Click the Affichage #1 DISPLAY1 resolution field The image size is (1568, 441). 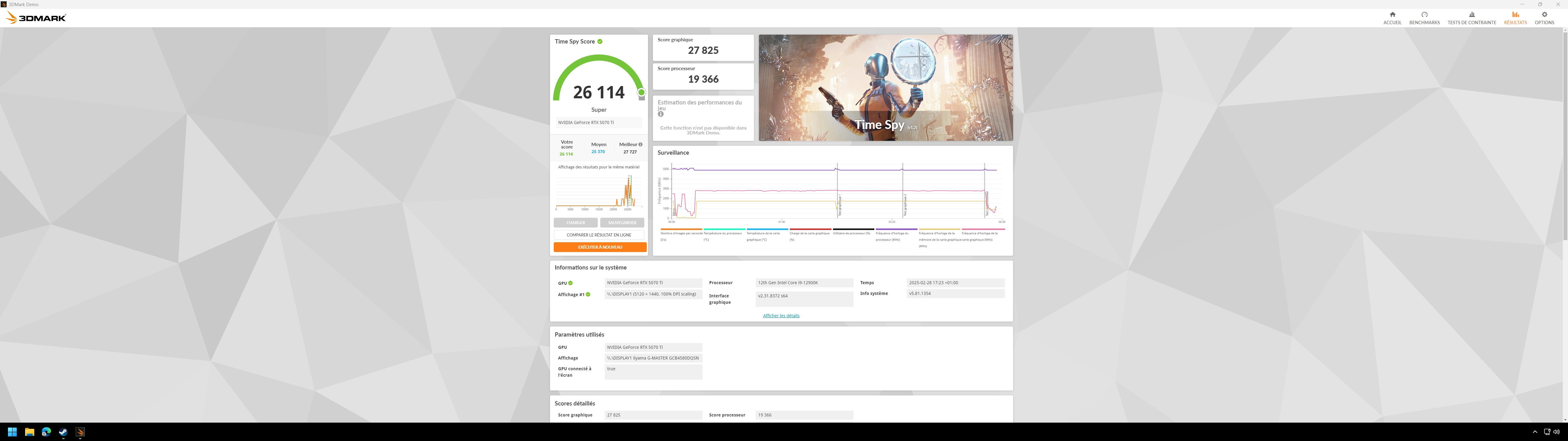point(653,294)
